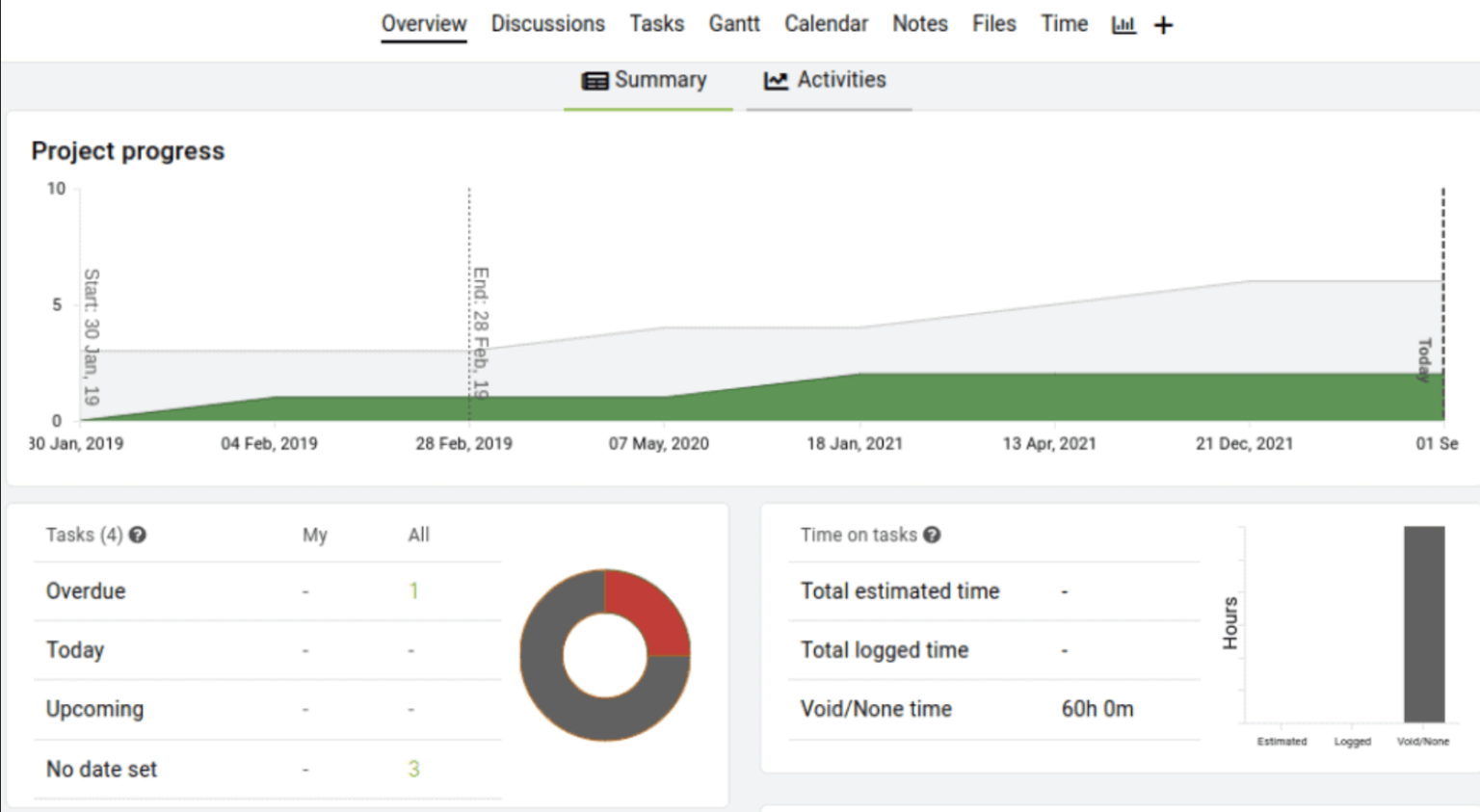Select the Overview tab
The image size is (1480, 812).
point(424,24)
